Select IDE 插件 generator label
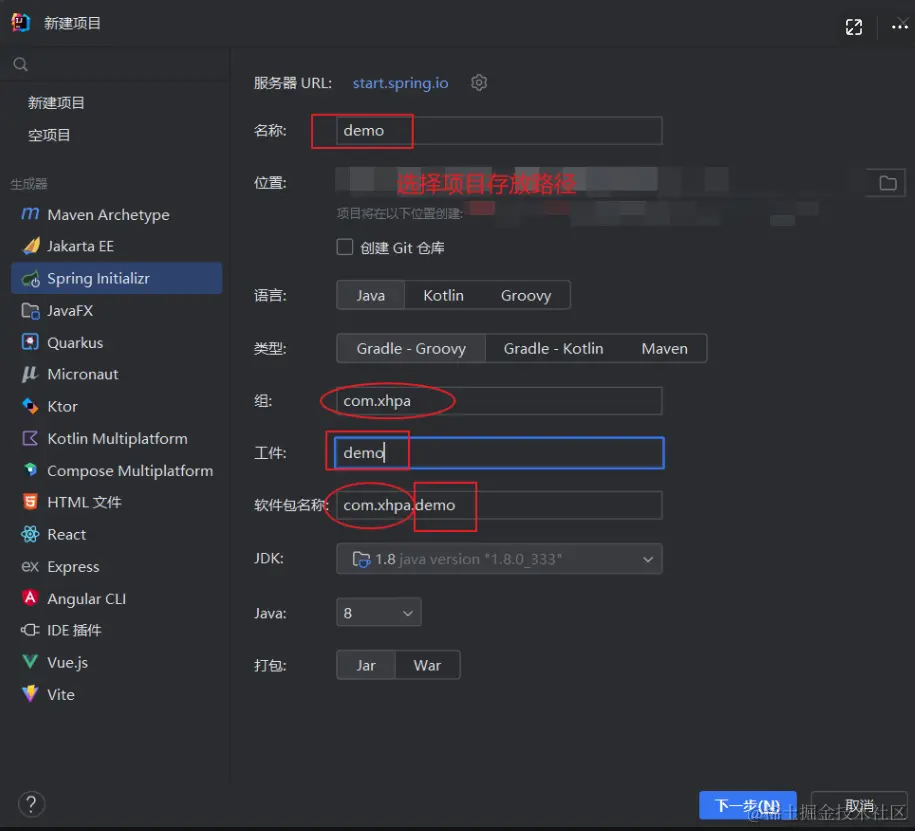 (74, 630)
